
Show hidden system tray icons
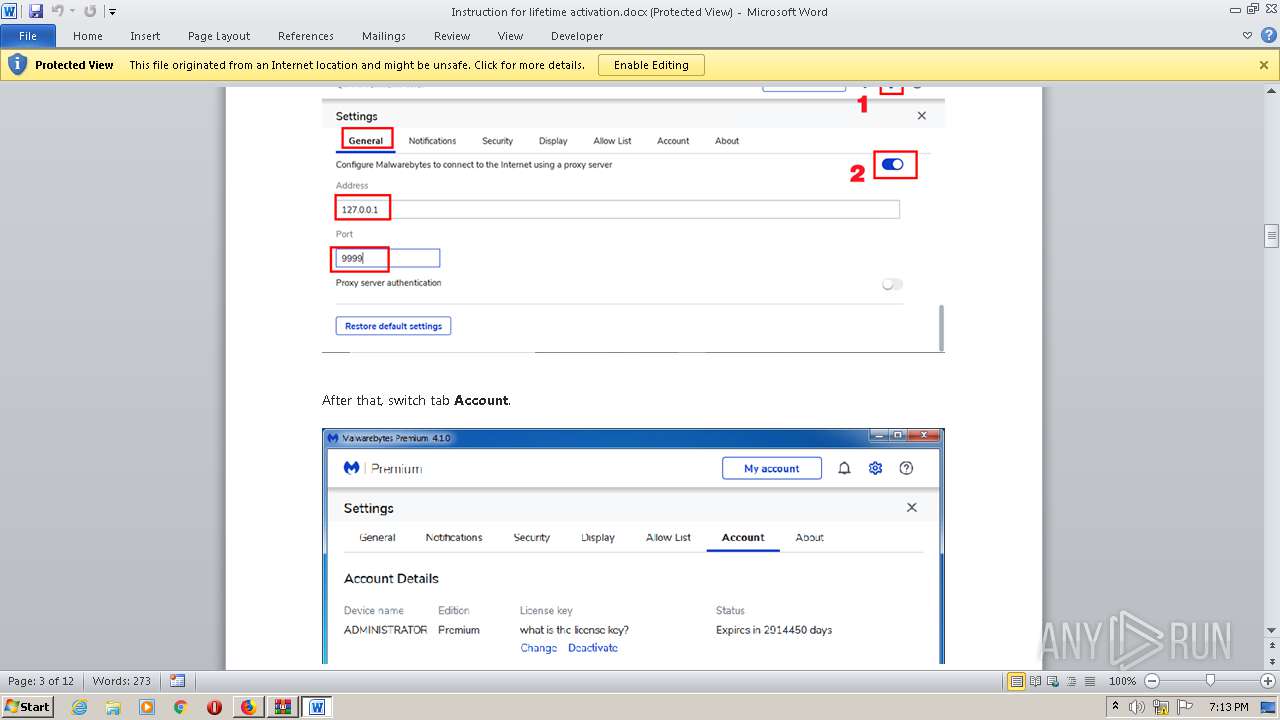click(1115, 707)
